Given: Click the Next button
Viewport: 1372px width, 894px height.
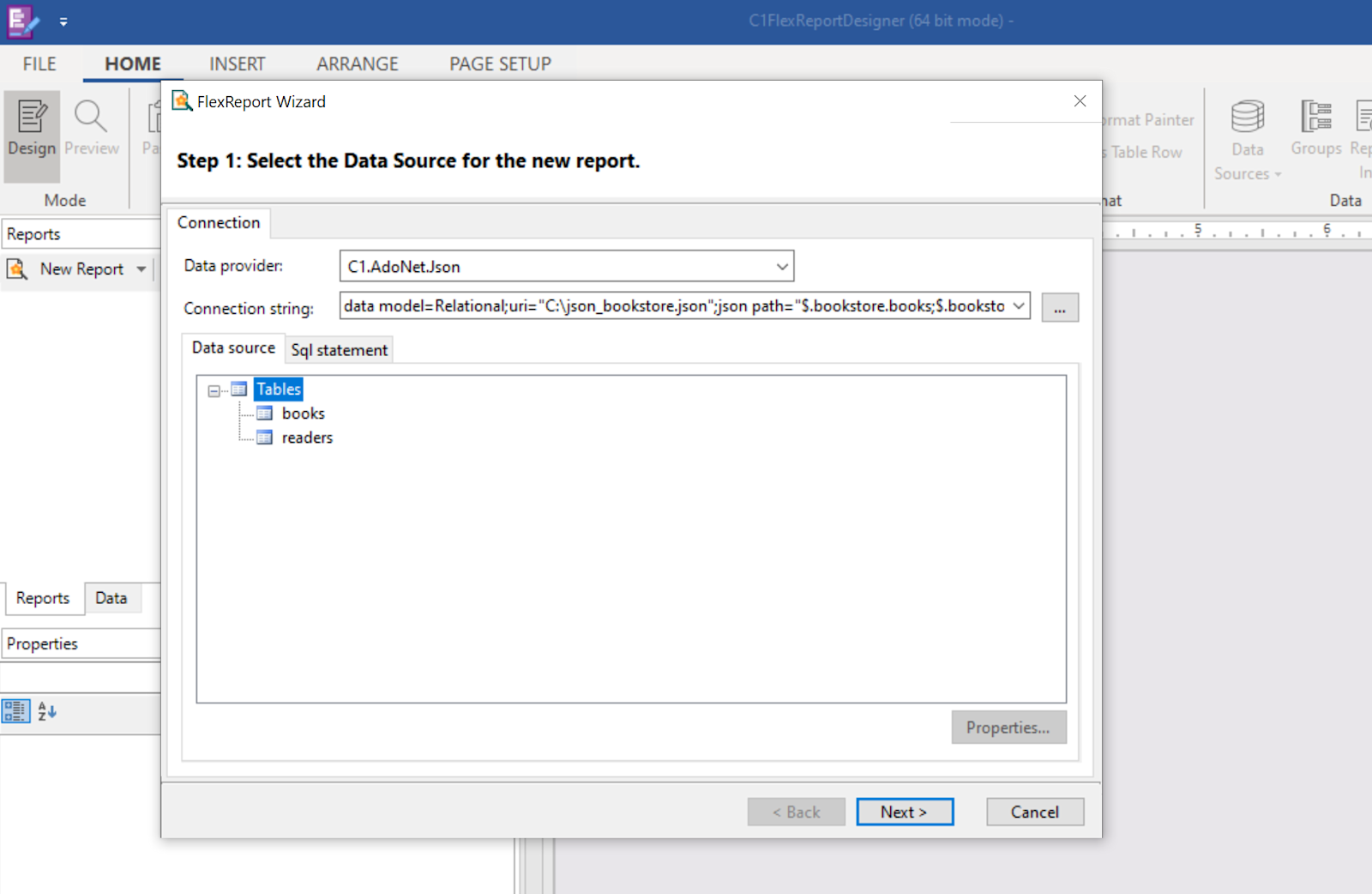Looking at the screenshot, I should pyautogui.click(x=905, y=812).
